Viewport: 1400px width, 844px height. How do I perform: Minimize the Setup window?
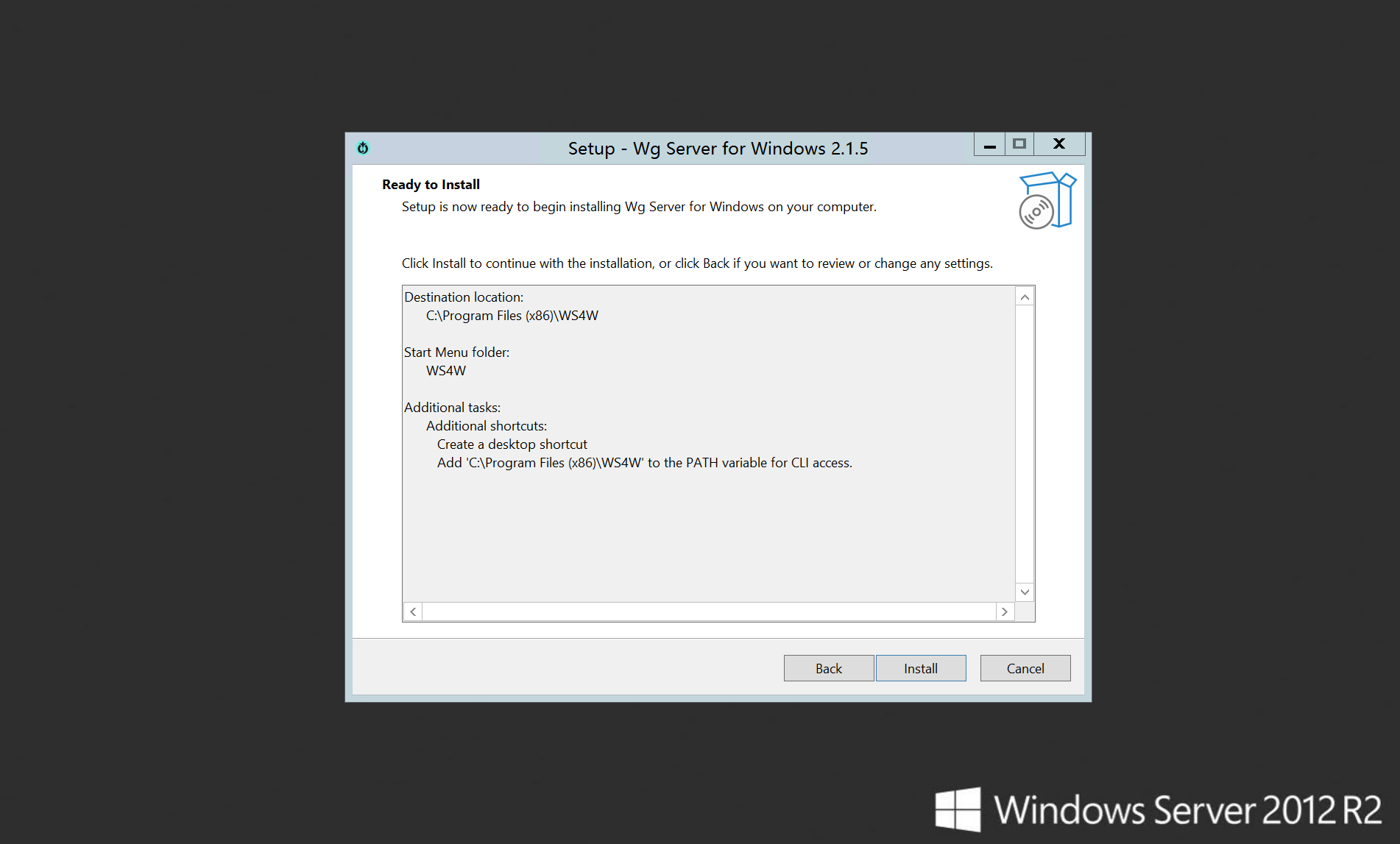989,145
